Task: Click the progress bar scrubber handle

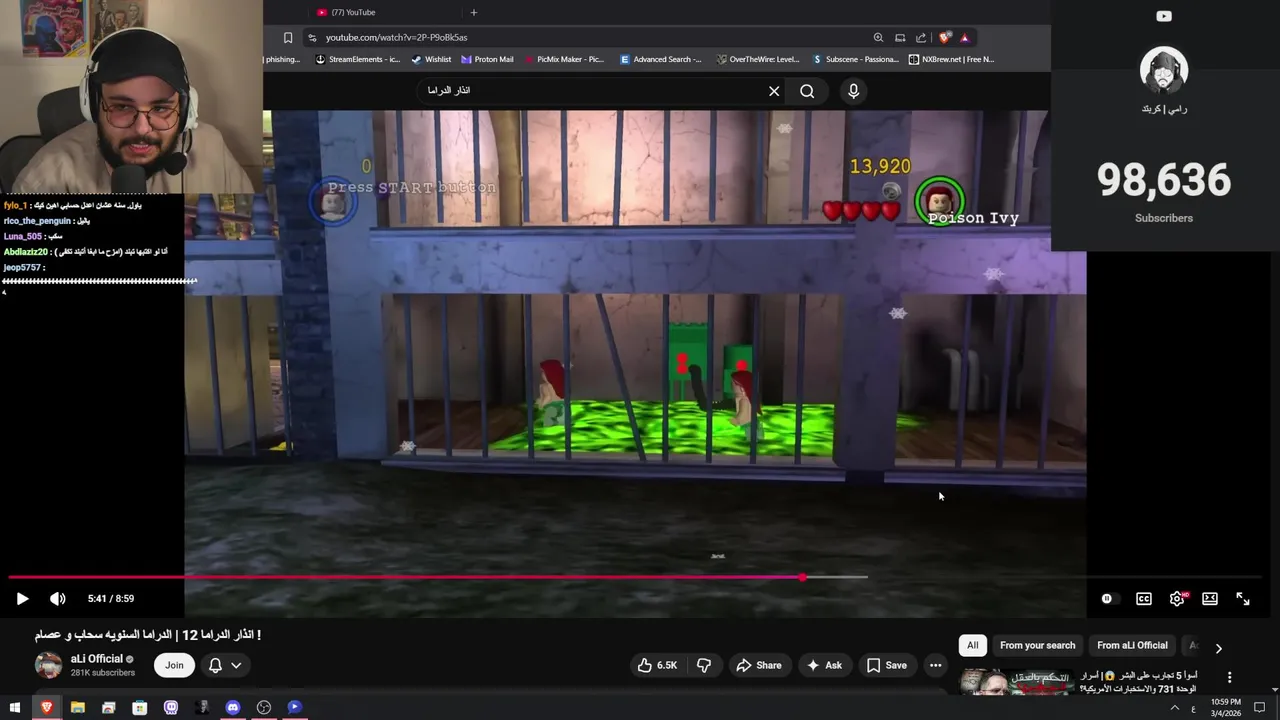Action: click(x=802, y=577)
